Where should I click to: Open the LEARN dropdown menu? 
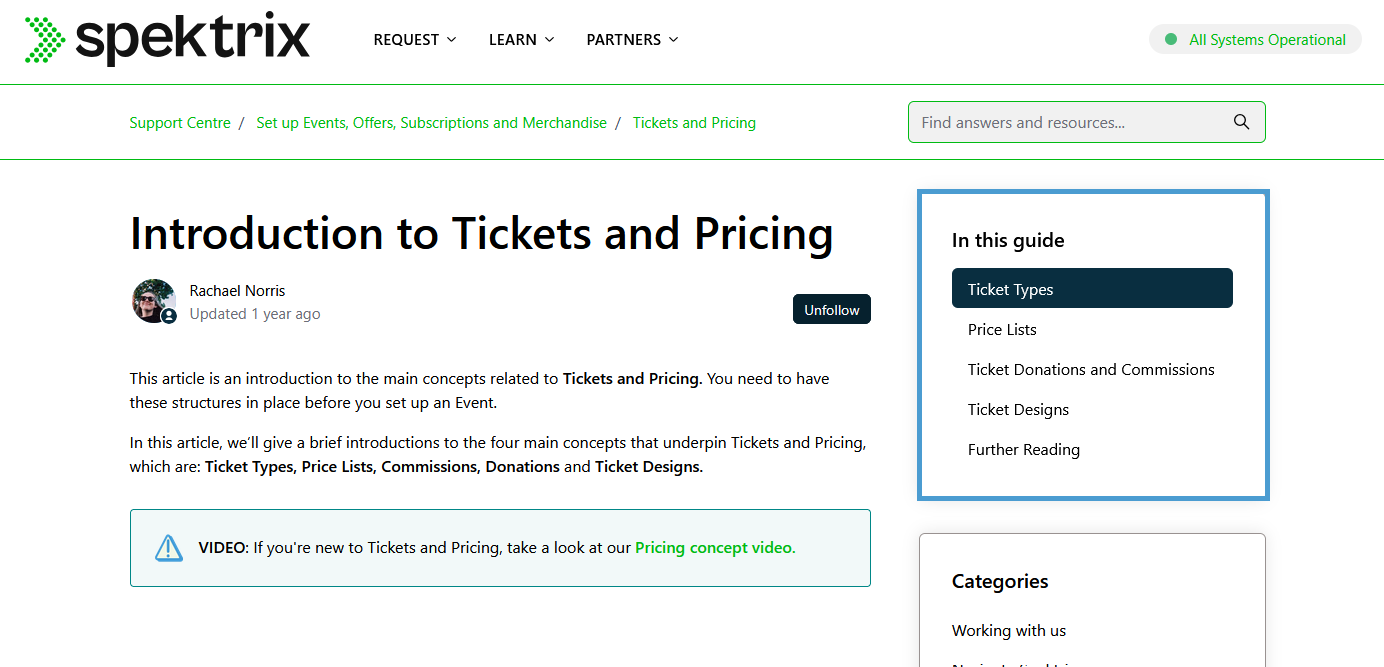click(x=521, y=40)
